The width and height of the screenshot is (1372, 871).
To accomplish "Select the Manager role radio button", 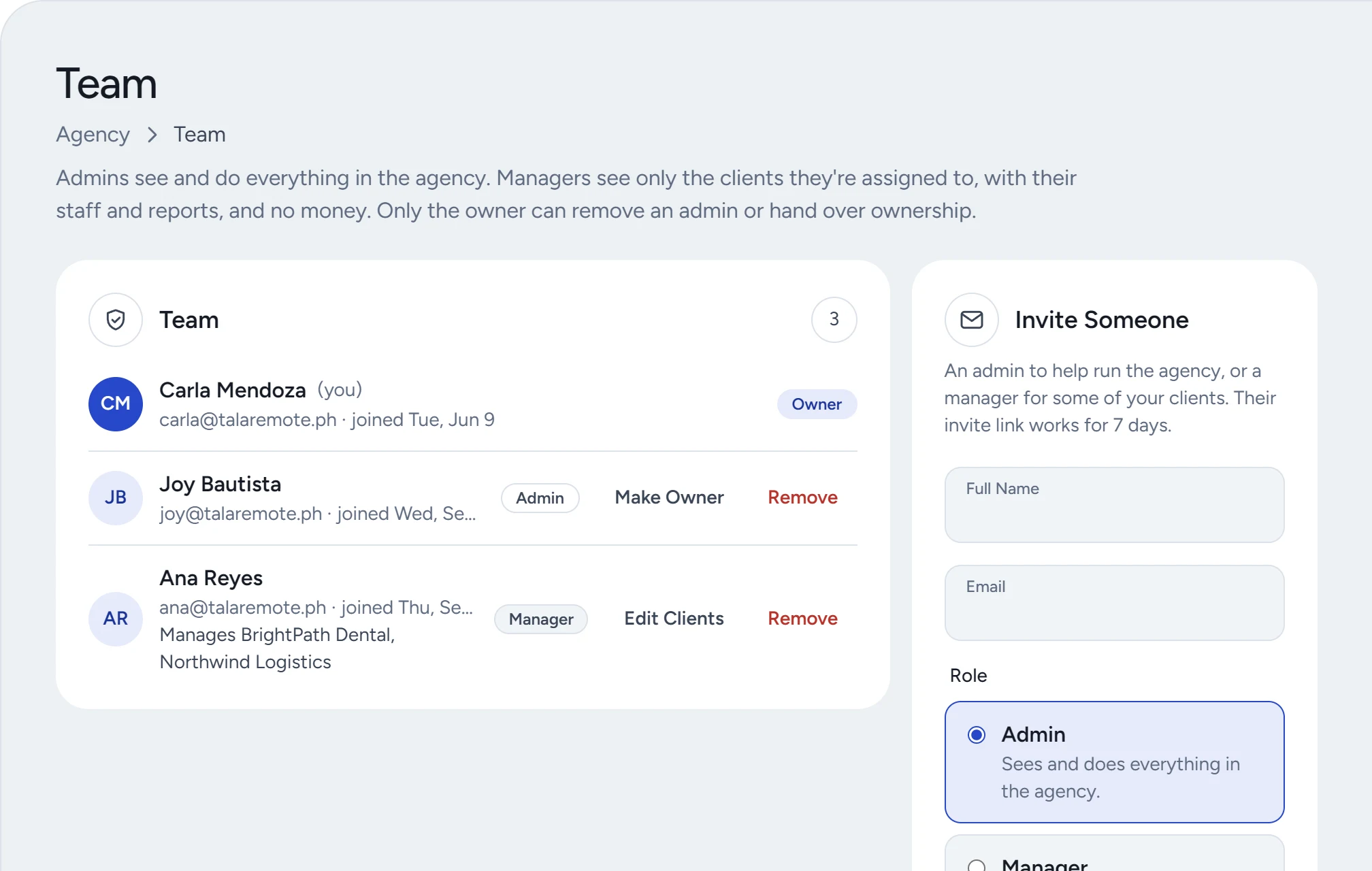I will (977, 866).
